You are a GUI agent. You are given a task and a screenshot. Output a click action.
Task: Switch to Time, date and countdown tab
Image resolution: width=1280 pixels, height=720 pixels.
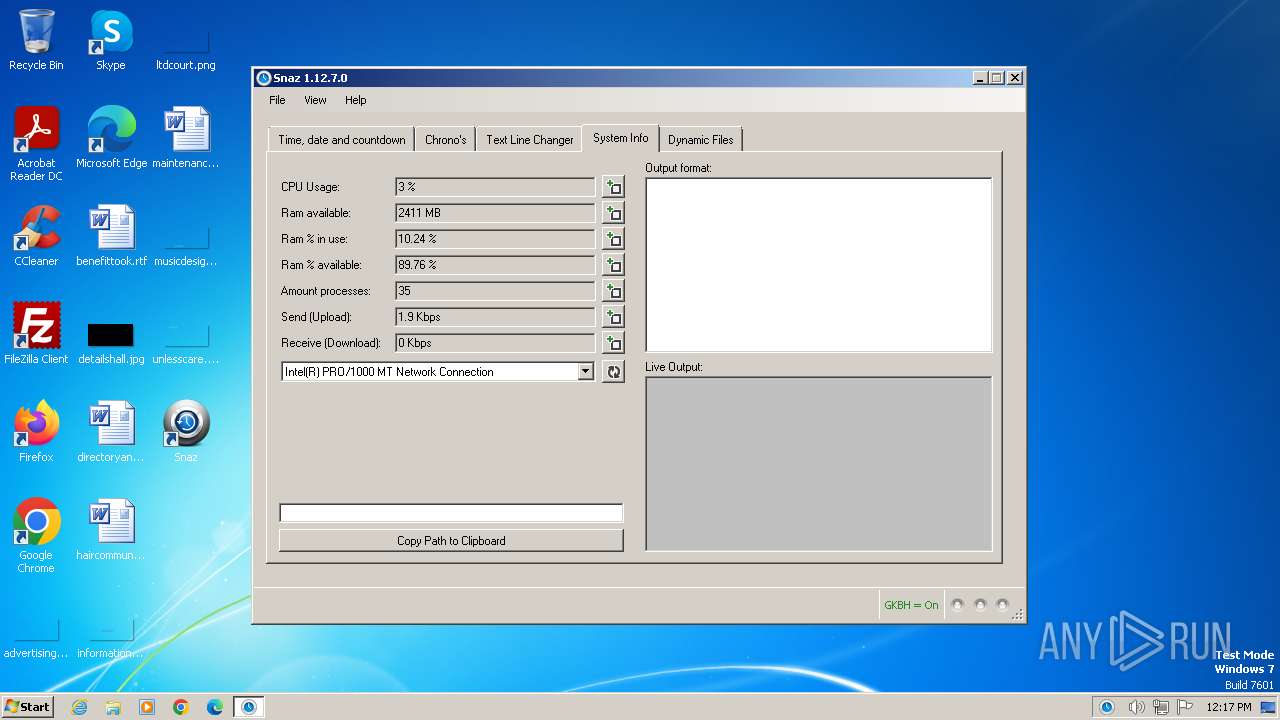coord(342,140)
